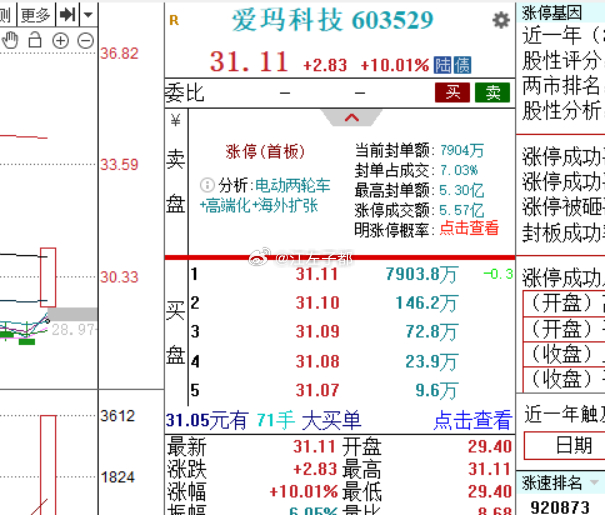Viewport: 605px width, 515px height.
Task: Click the jump-to-end arrow icon
Action: coord(68,15)
